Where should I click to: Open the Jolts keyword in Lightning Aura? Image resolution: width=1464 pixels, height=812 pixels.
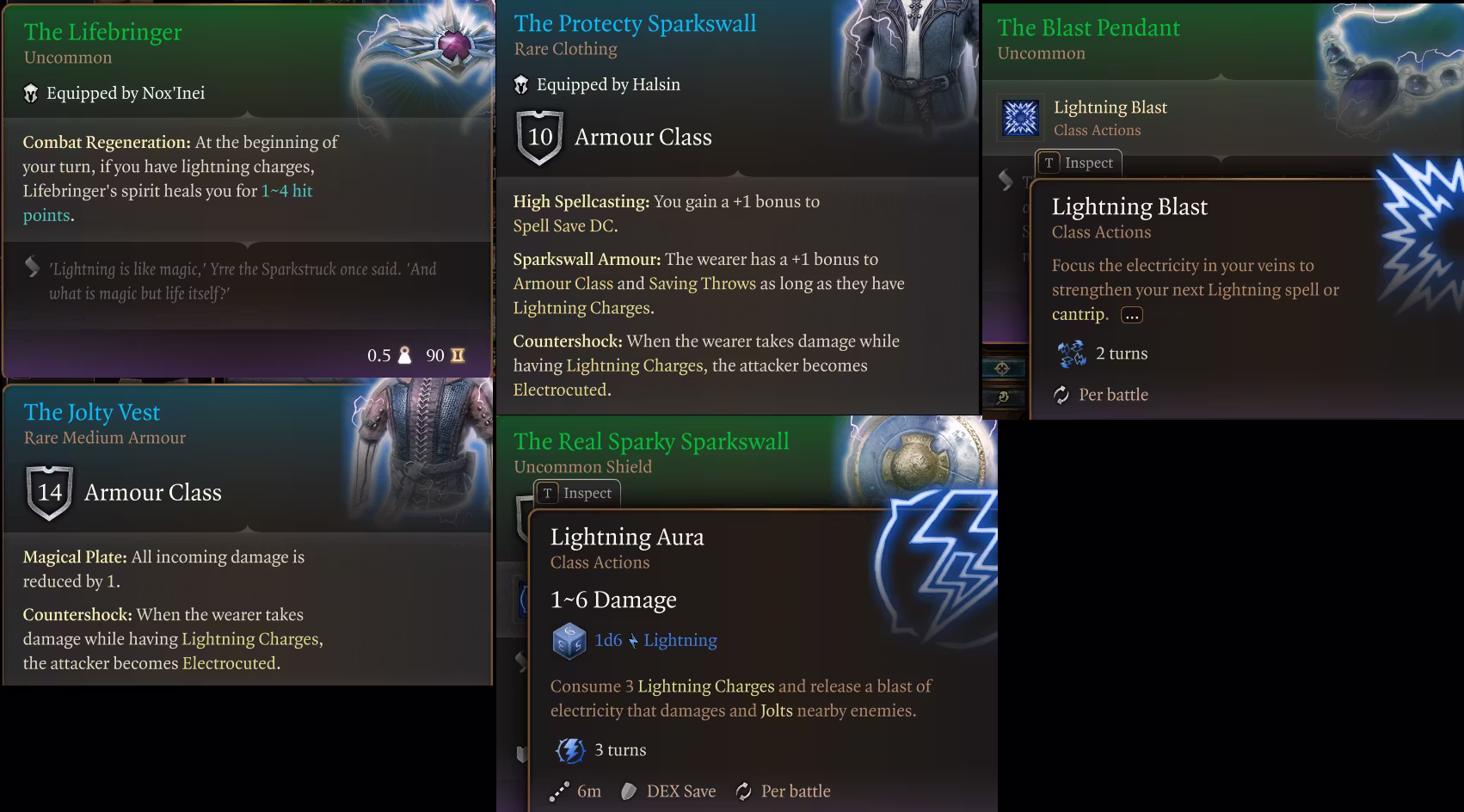point(776,710)
